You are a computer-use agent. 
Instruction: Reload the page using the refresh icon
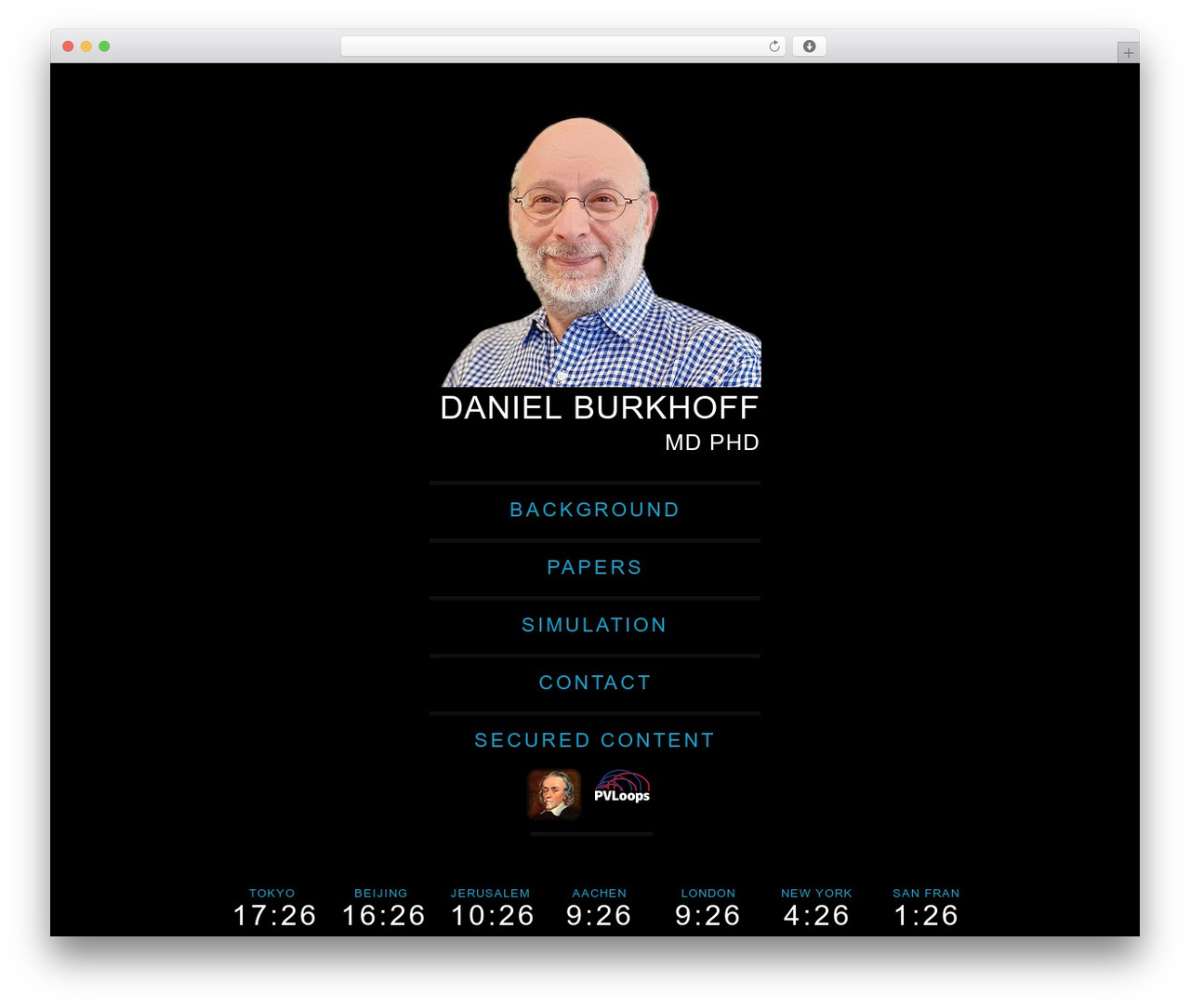tap(774, 46)
